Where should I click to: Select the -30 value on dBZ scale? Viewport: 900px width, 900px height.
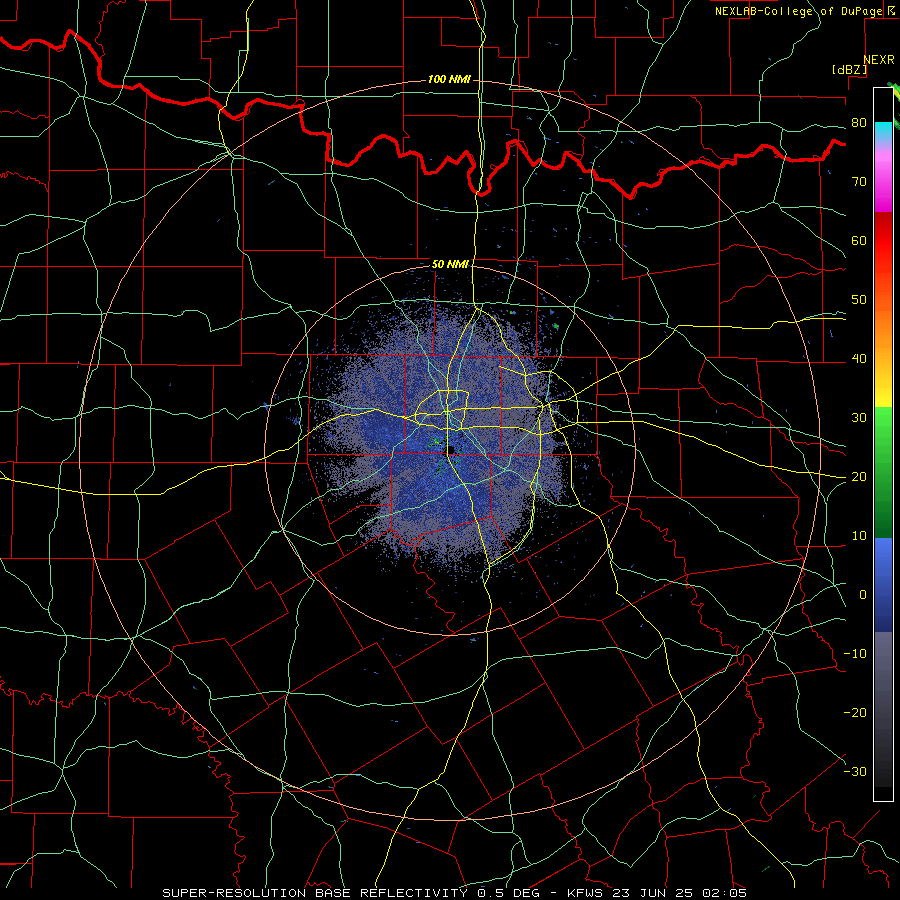[855, 771]
